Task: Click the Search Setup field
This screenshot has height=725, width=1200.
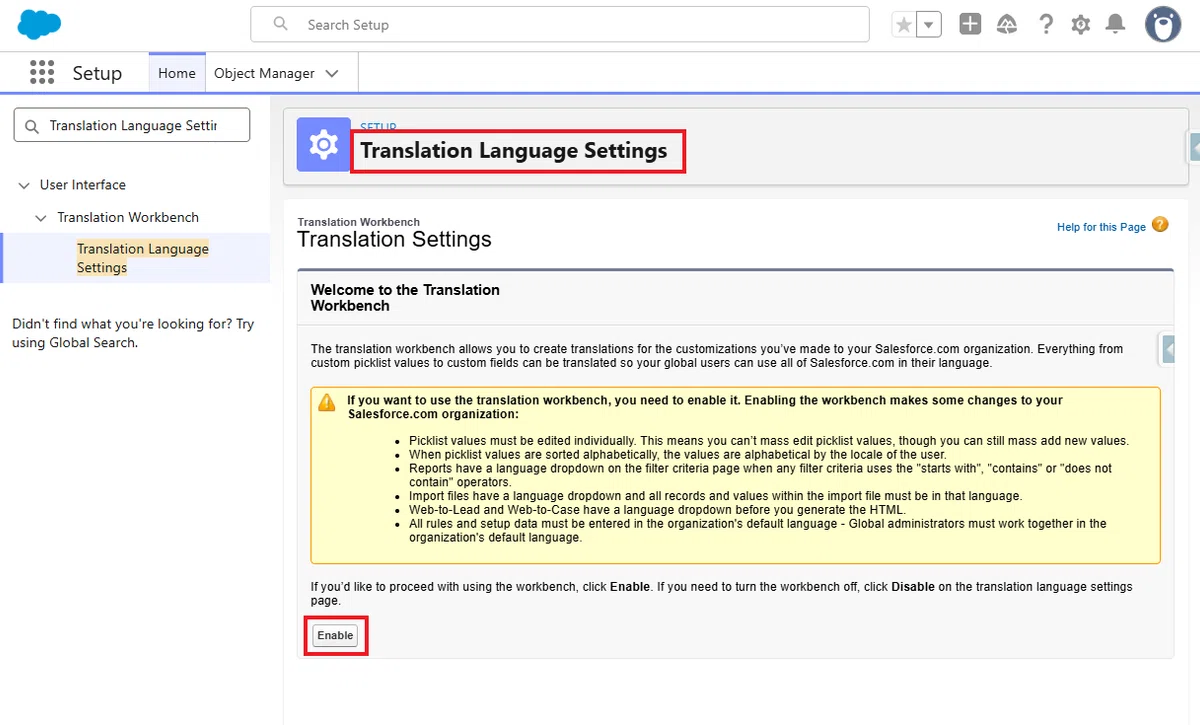Action: click(559, 24)
